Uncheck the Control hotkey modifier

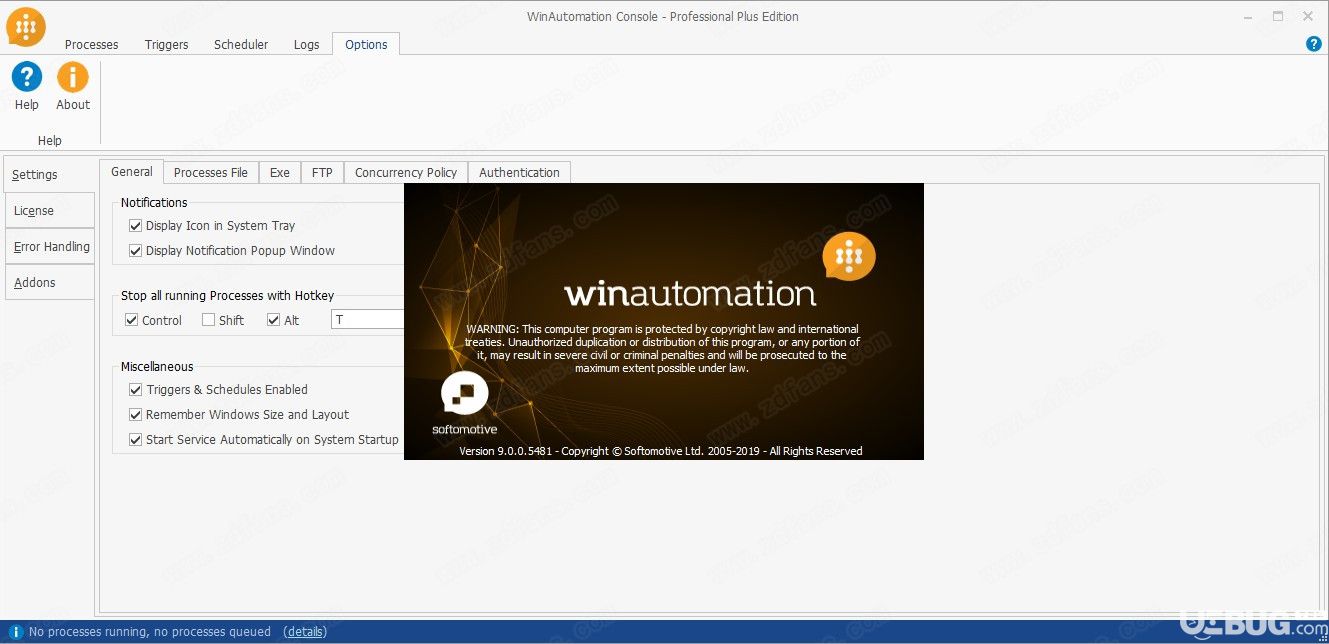click(131, 320)
